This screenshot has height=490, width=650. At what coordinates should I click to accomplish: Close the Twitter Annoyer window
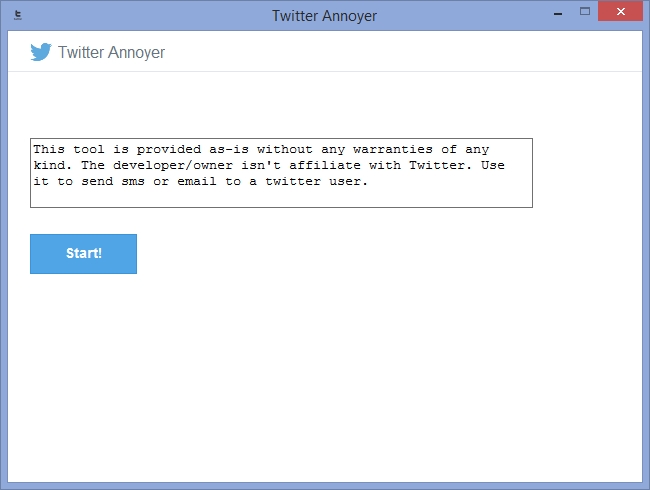pyautogui.click(x=621, y=11)
